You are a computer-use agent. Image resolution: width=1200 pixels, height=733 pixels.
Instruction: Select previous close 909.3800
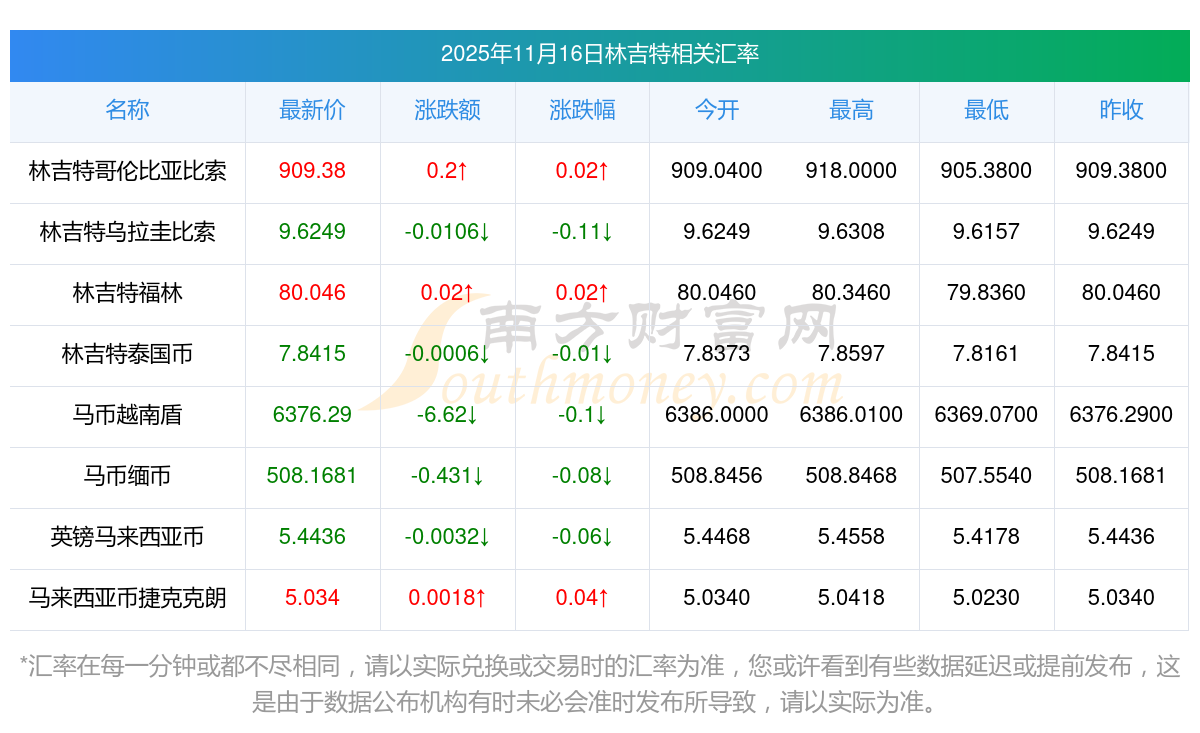[x=1121, y=171]
